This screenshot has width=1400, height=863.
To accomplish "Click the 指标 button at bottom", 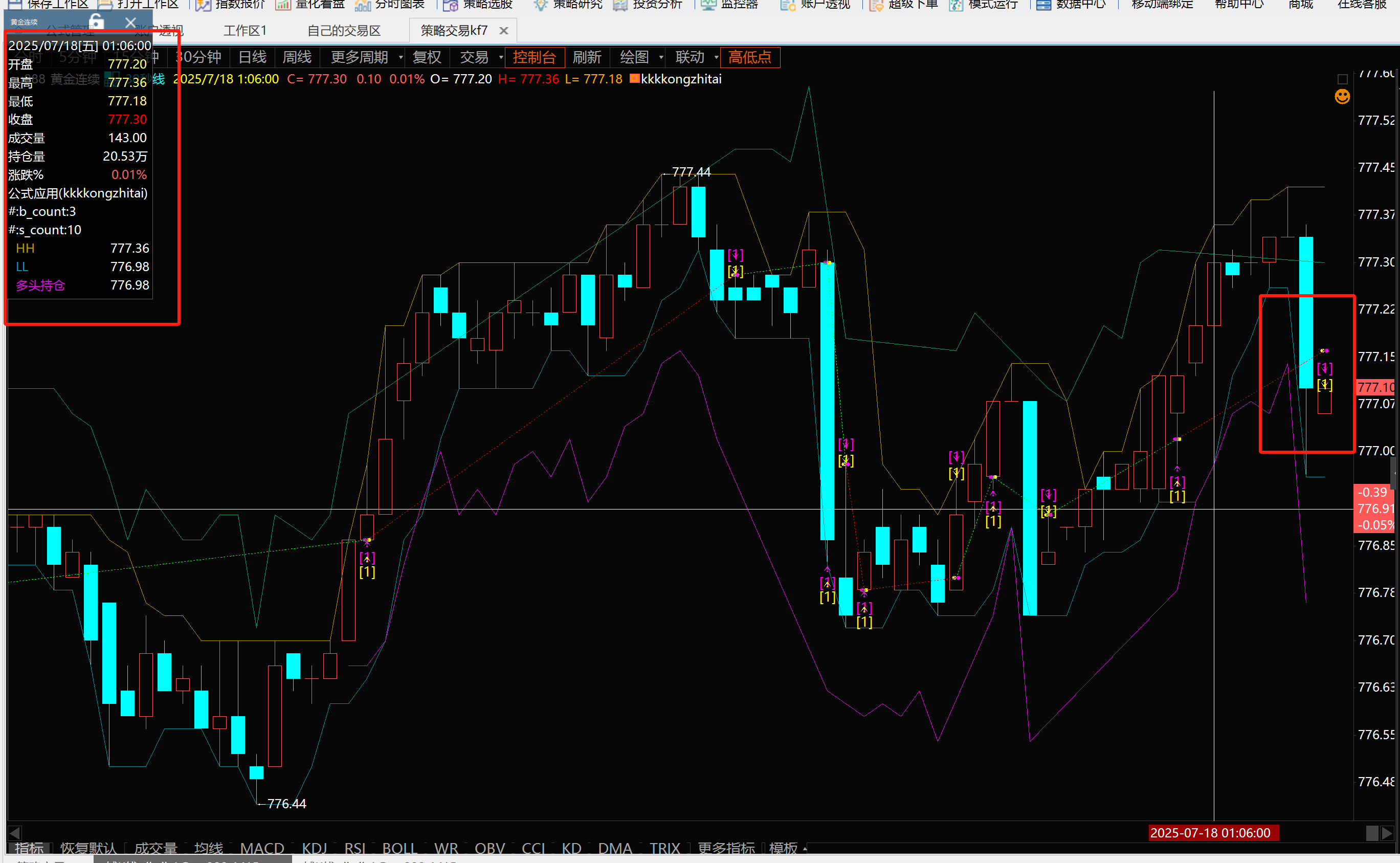I will [29, 849].
